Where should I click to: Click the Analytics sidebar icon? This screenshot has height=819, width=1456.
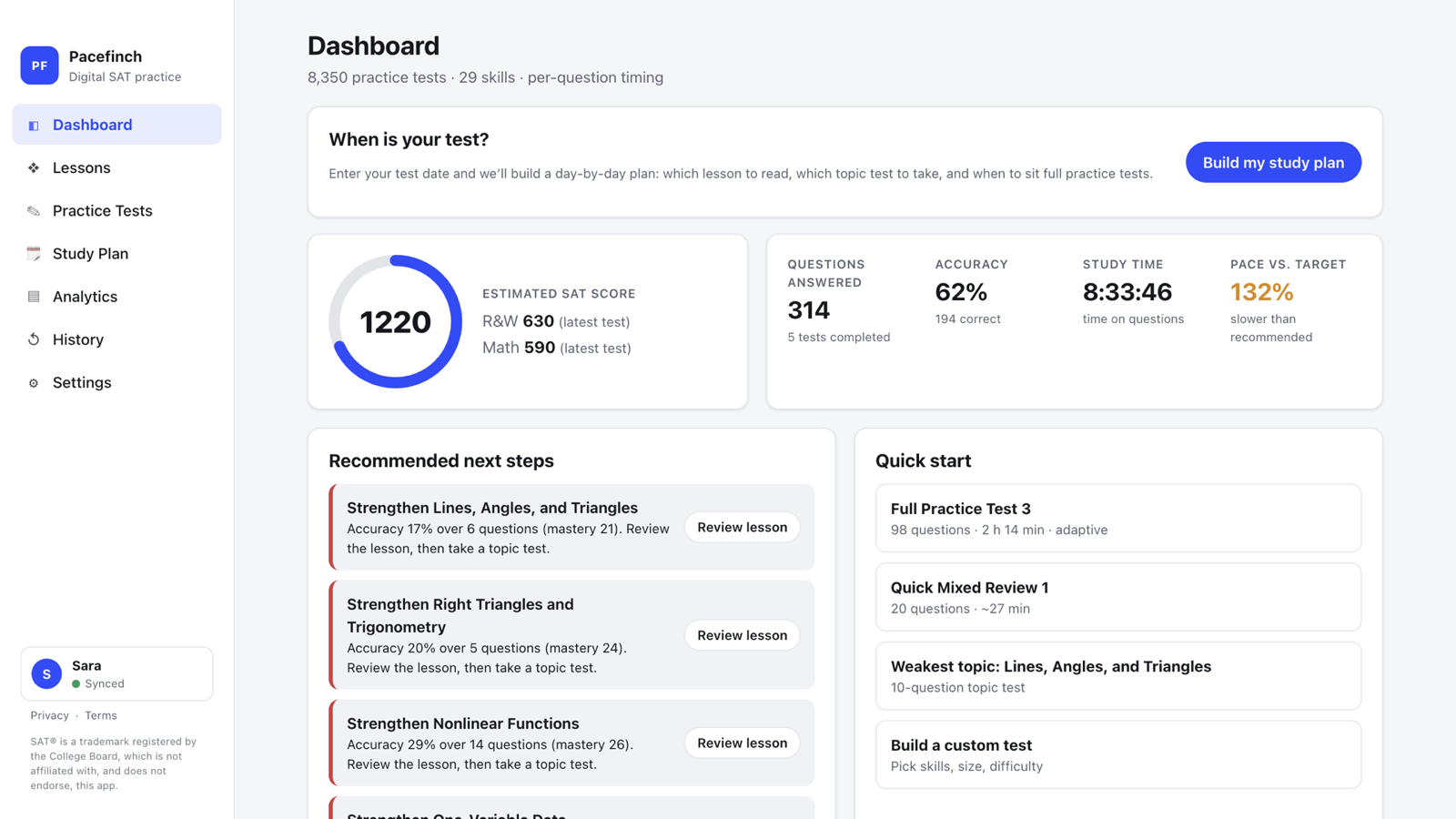coord(34,297)
